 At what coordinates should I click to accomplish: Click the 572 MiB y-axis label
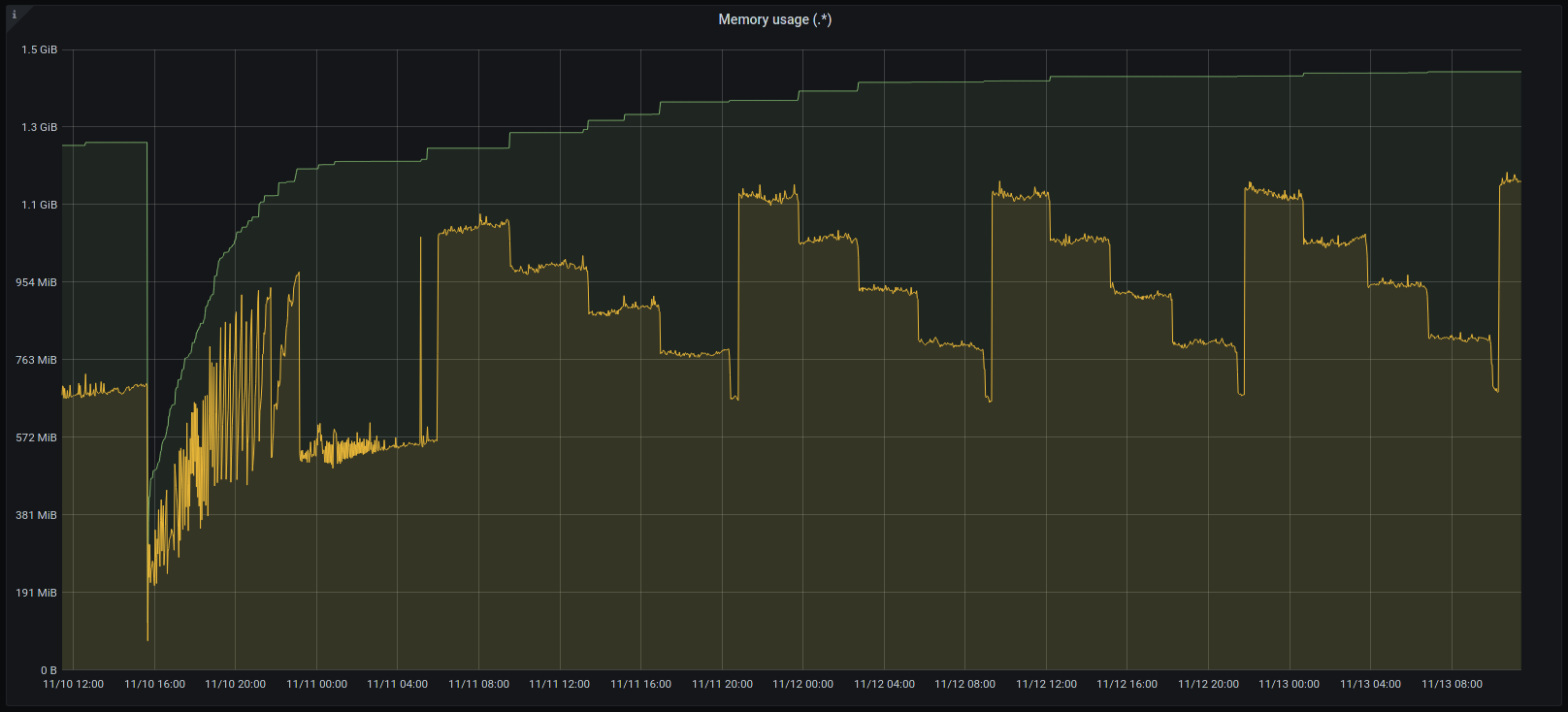tap(36, 437)
